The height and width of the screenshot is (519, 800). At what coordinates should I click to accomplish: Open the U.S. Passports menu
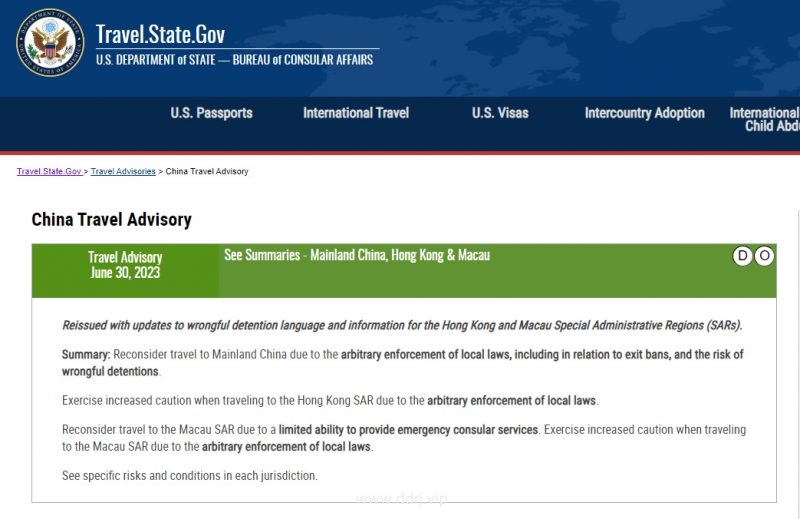(211, 113)
